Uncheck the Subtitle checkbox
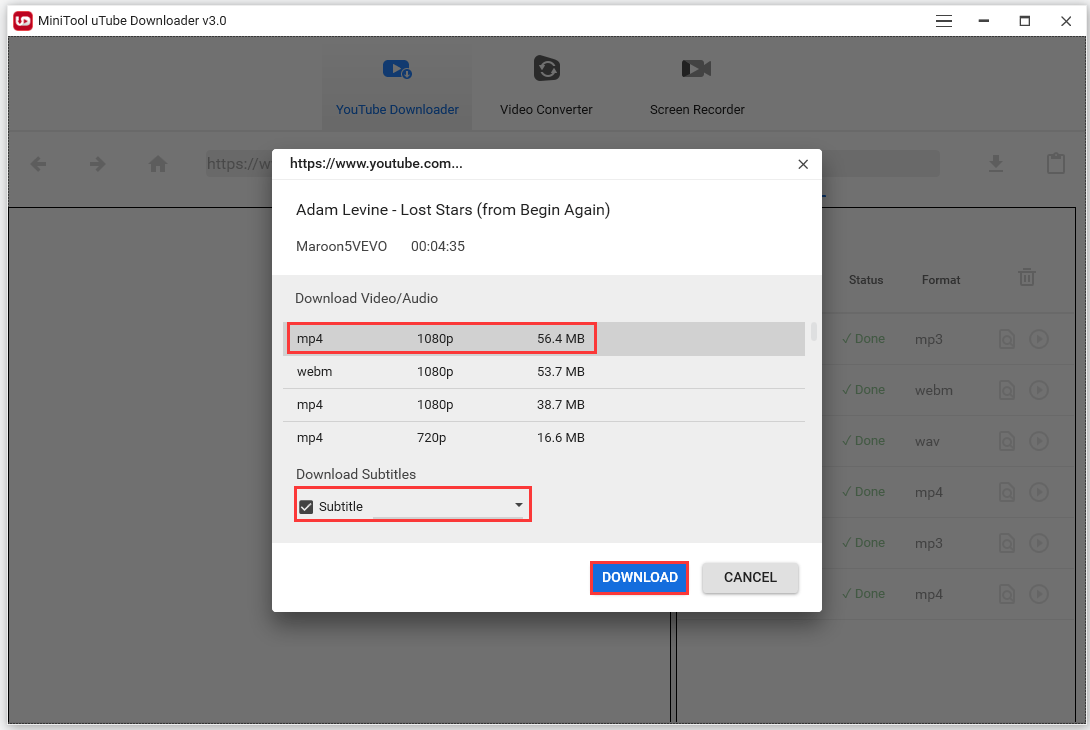This screenshot has width=1090, height=730. tap(307, 507)
